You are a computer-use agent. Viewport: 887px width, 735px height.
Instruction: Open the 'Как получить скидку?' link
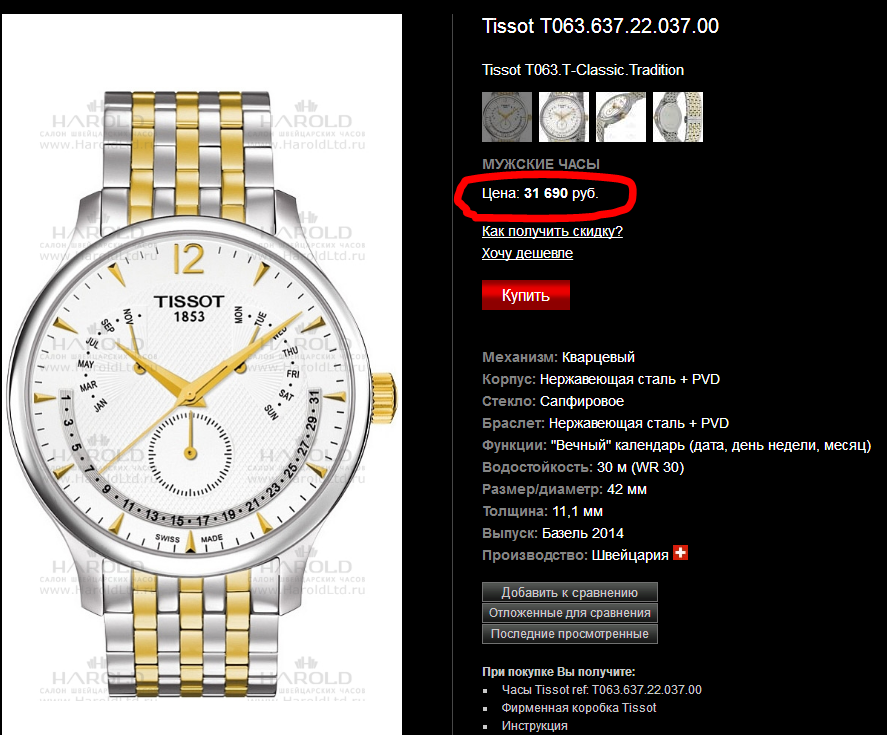coord(552,231)
